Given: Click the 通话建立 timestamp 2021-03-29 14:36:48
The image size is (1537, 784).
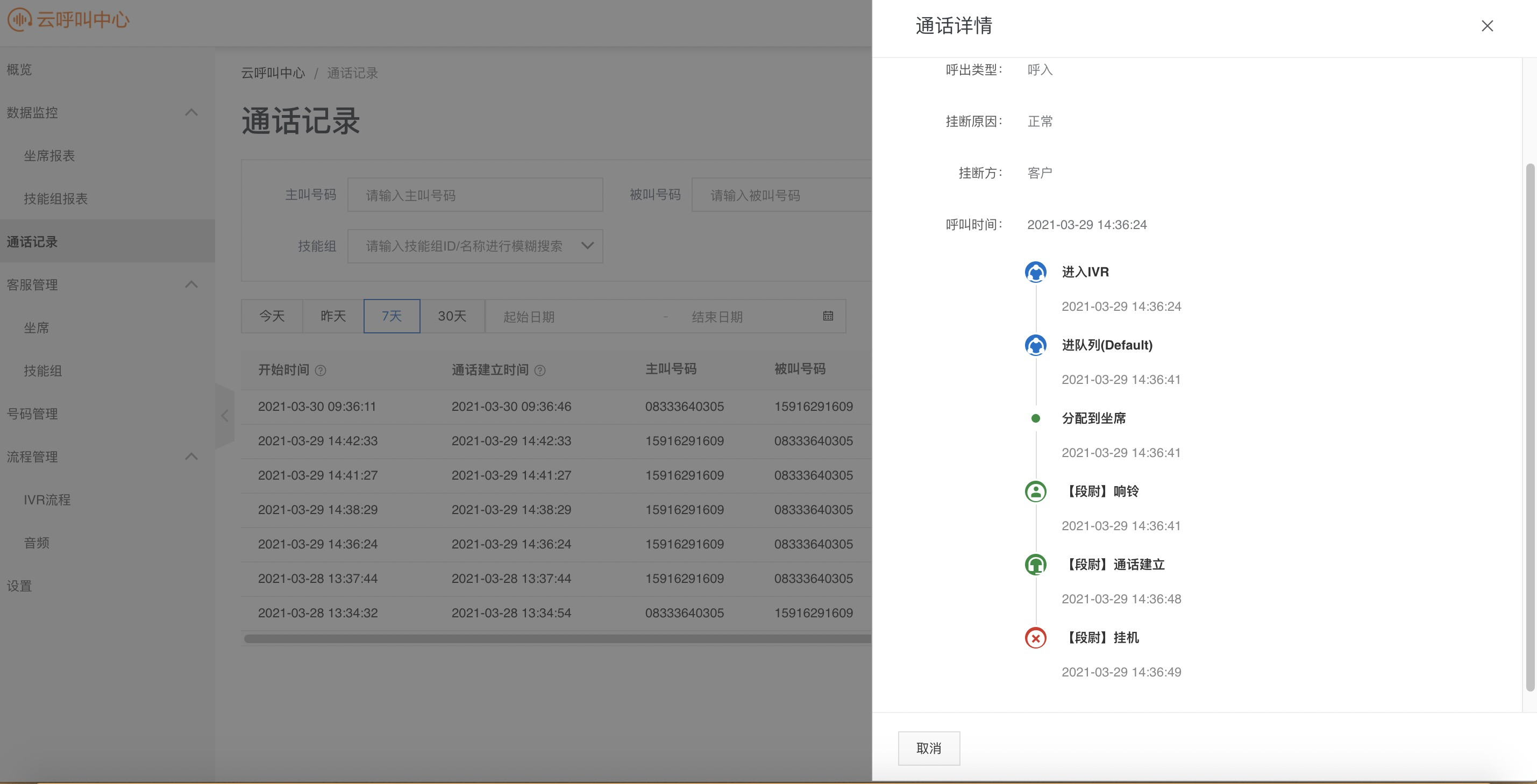Looking at the screenshot, I should (1121, 599).
